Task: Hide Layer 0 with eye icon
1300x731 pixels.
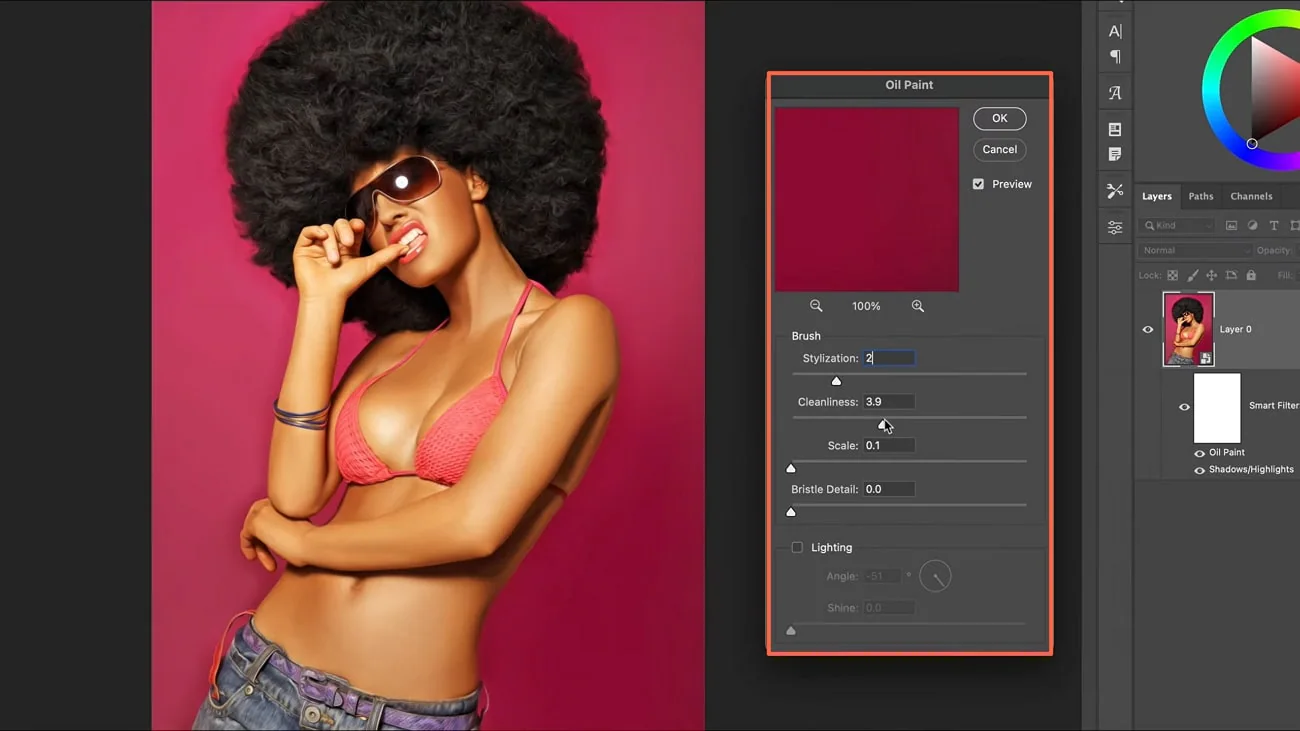Action: pyautogui.click(x=1148, y=329)
